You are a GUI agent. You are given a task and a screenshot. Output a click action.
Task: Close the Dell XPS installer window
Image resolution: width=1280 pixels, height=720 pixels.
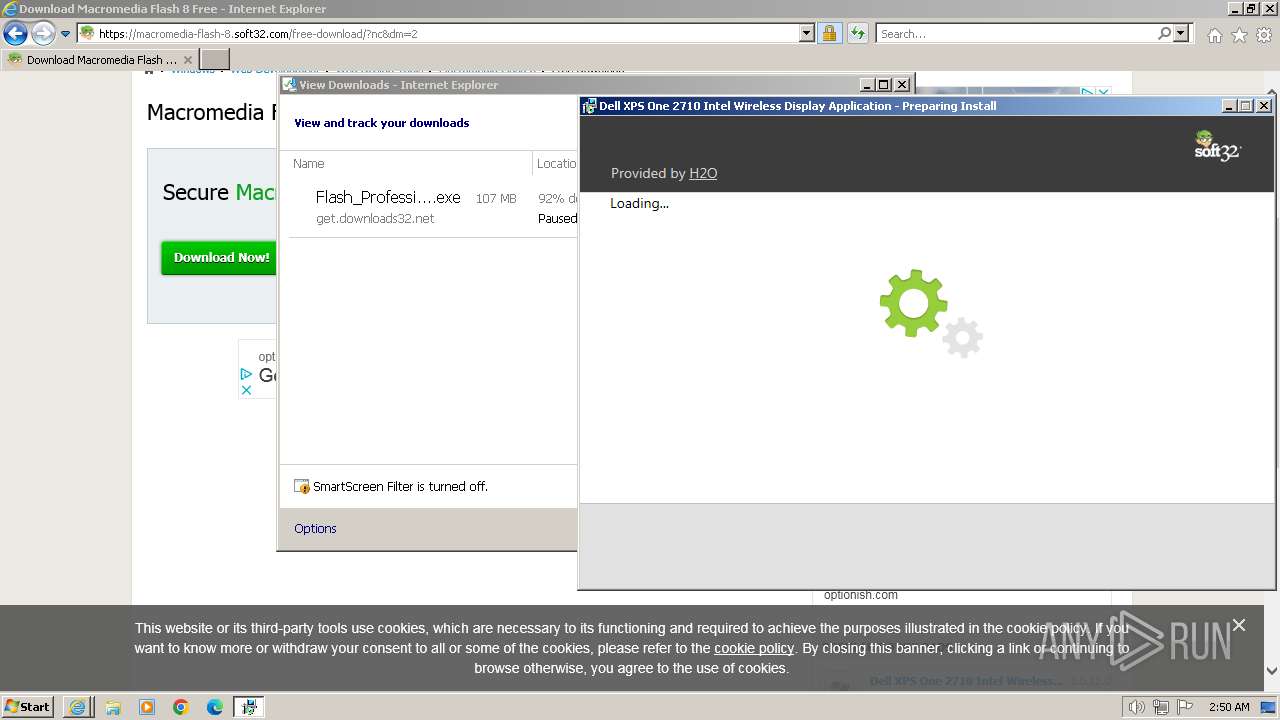pos(1263,105)
